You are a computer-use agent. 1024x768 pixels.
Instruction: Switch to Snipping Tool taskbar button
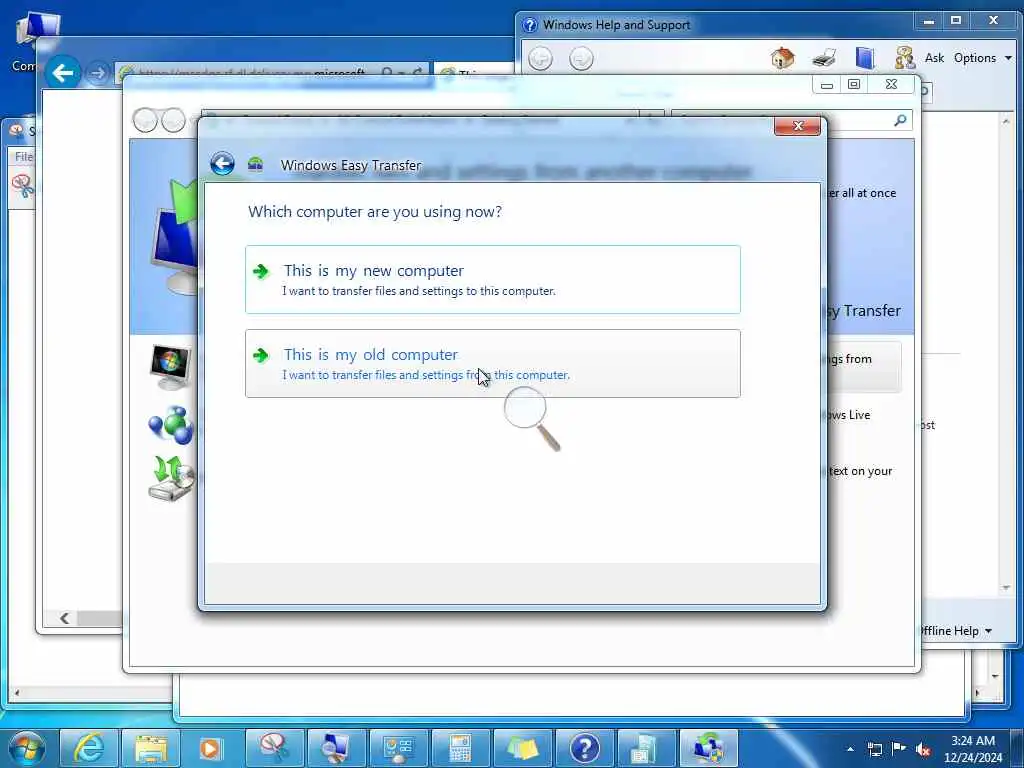(275, 748)
